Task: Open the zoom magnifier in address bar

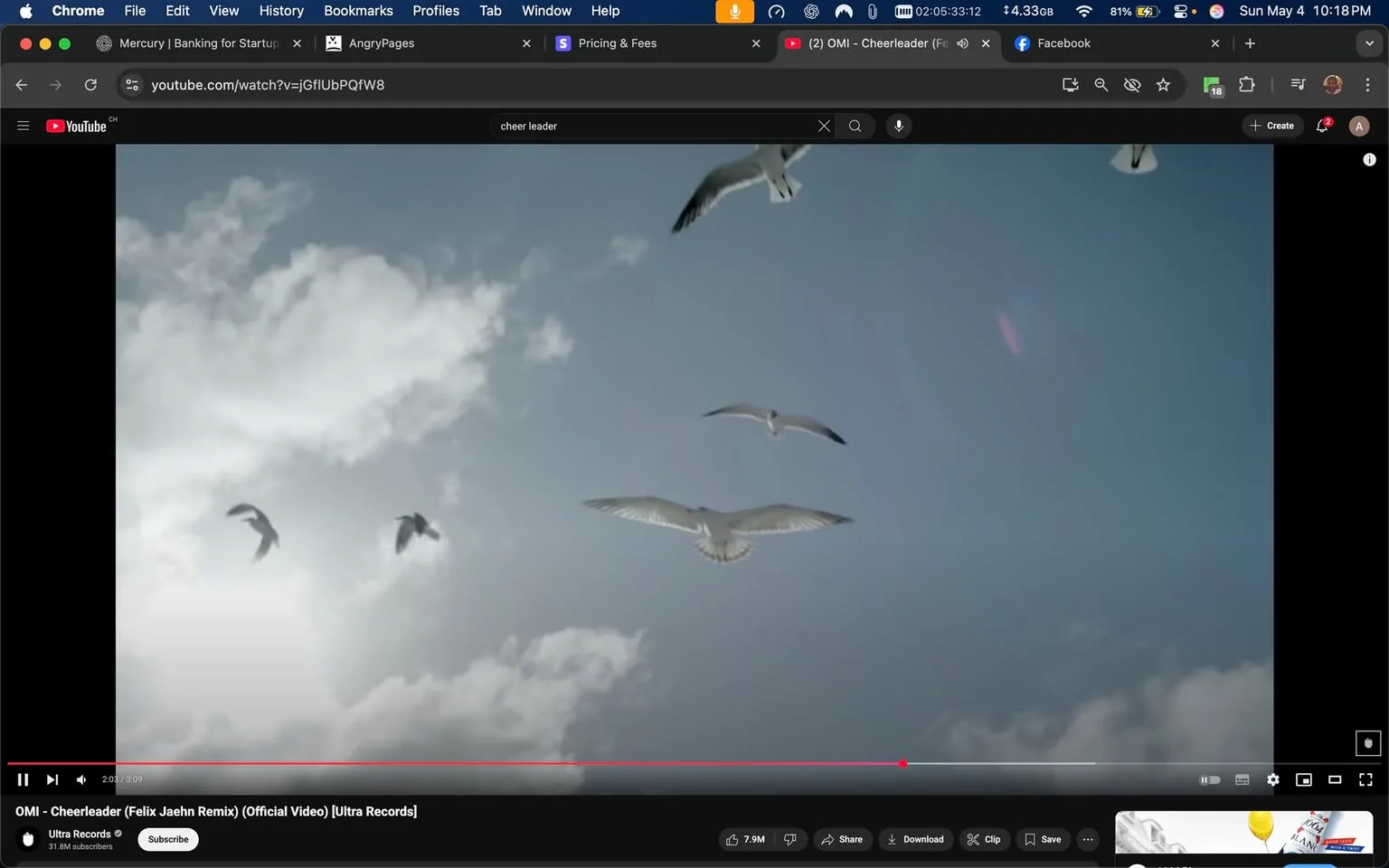Action: [1101, 85]
